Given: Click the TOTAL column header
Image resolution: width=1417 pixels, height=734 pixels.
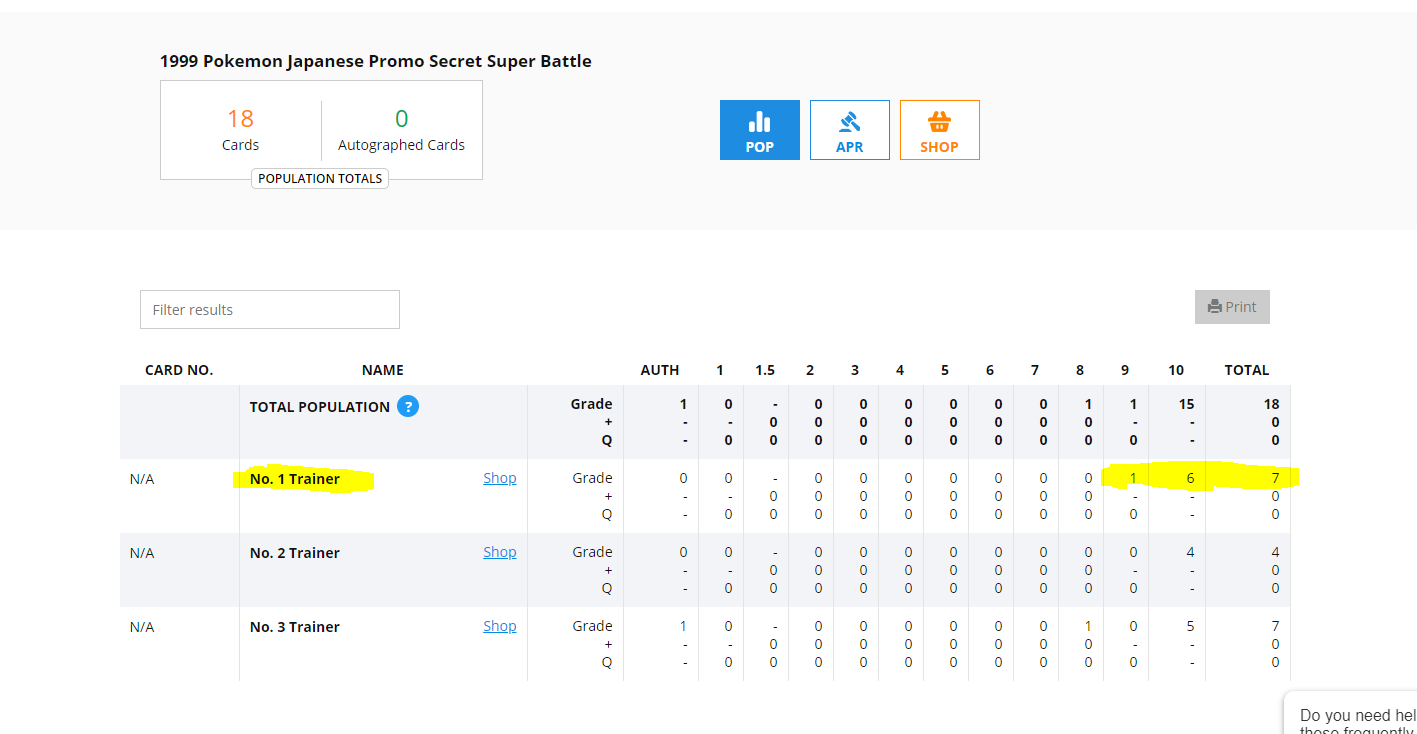Looking at the screenshot, I should pos(1247,370).
